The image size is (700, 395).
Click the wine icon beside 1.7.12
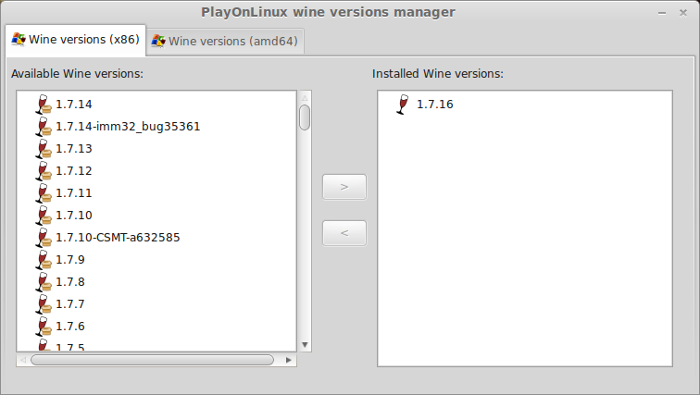tap(43, 171)
